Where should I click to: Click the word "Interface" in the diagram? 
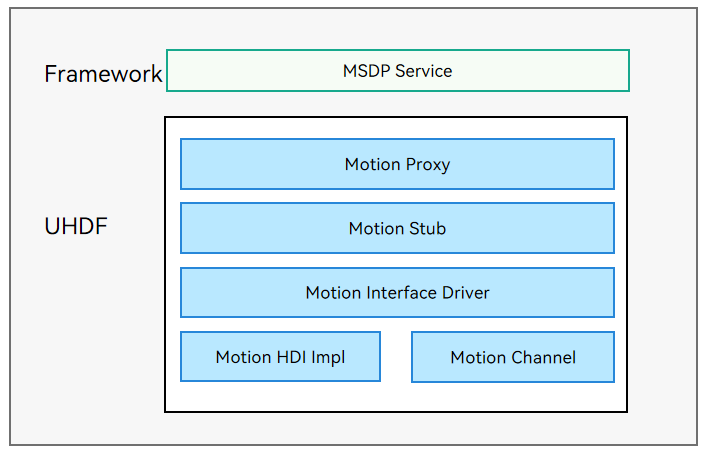click(406, 293)
